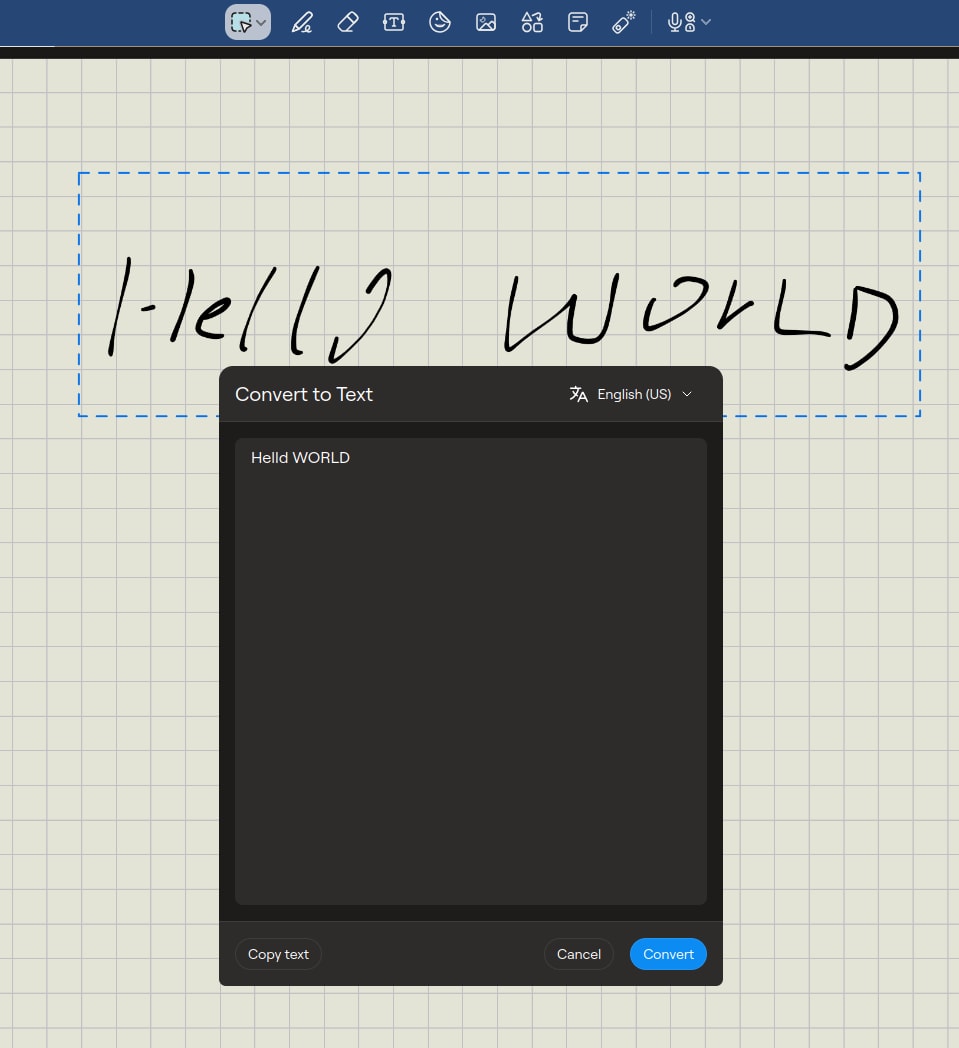Click the translate language icon
Image resolution: width=959 pixels, height=1048 pixels.
pos(578,394)
